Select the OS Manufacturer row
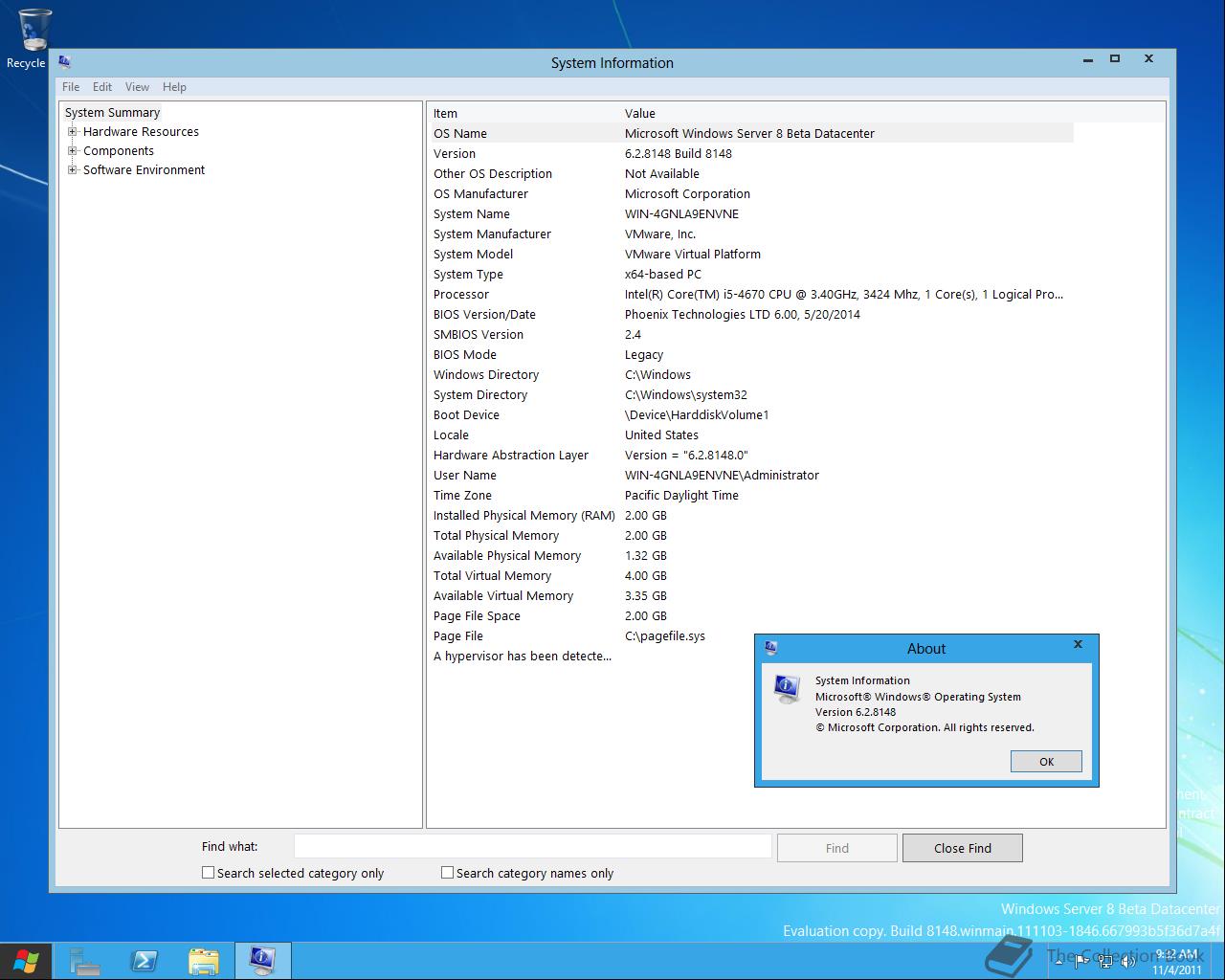Image resolution: width=1225 pixels, height=980 pixels. point(751,193)
